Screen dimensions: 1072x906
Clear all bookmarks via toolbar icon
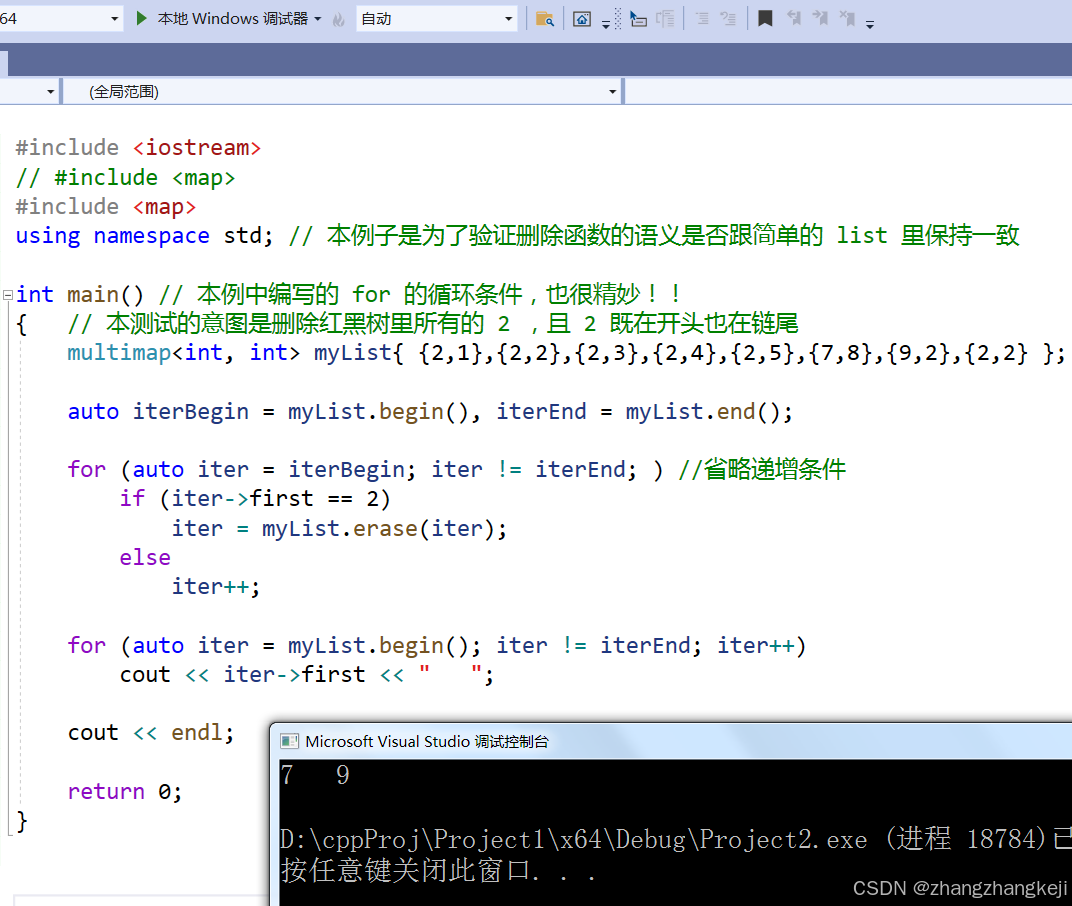point(847,18)
